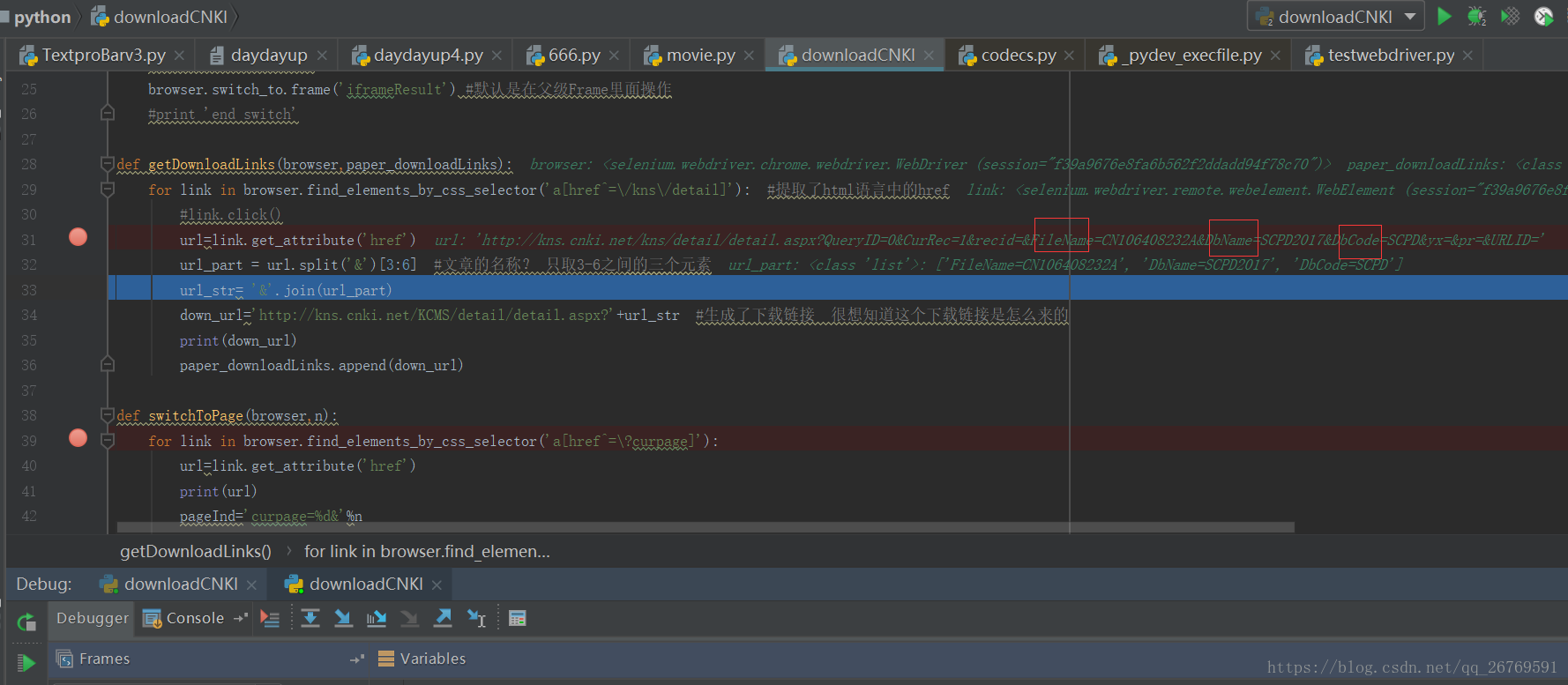
Task: Click print(down_url) on line 35
Action: 238,340
